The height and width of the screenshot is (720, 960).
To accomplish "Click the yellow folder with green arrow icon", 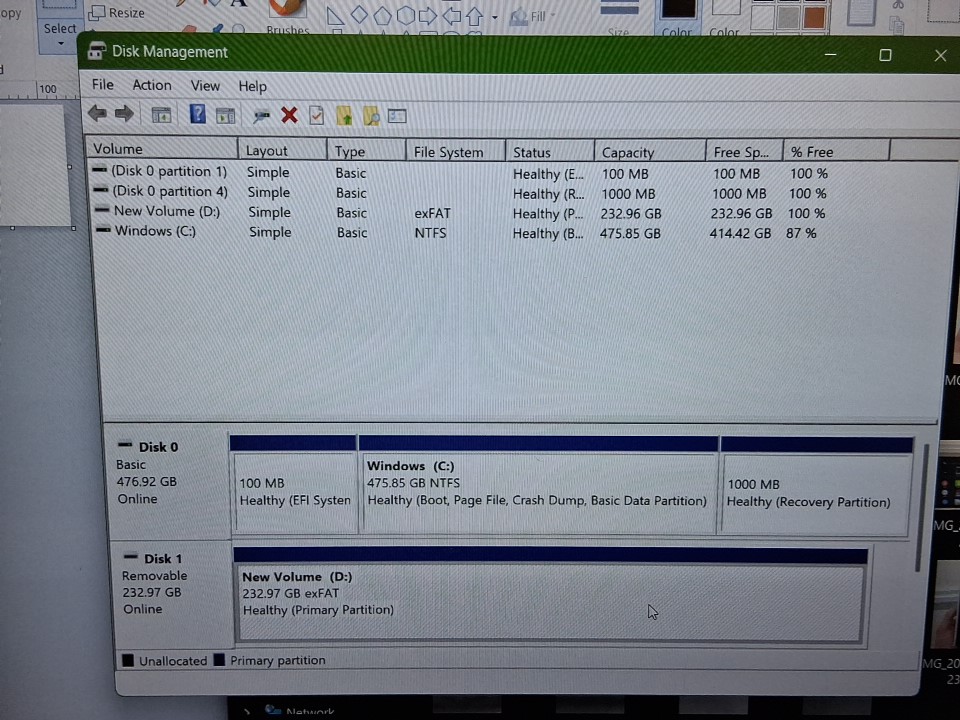I will pos(344,116).
